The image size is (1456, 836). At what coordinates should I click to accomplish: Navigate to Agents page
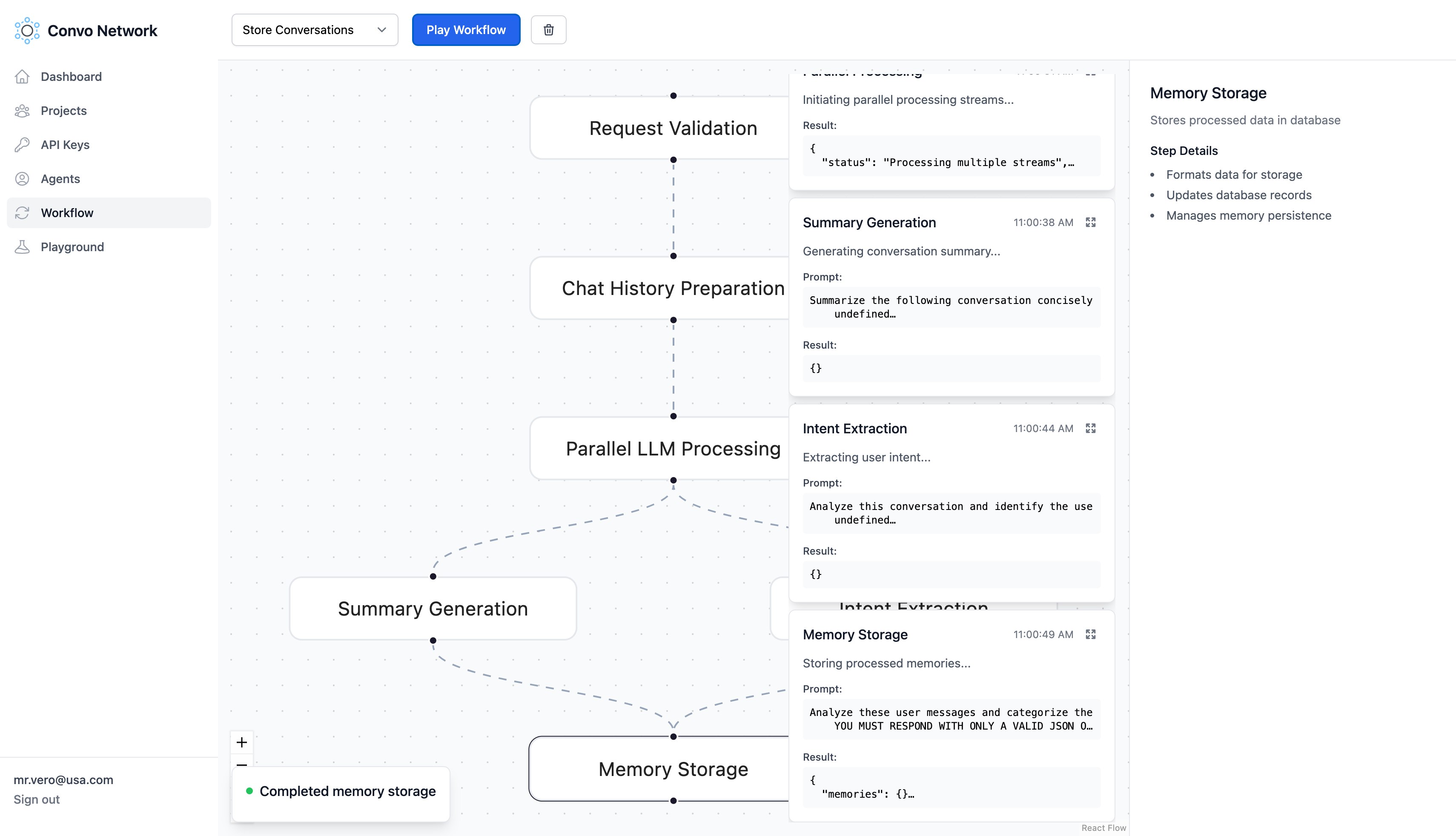click(x=109, y=179)
